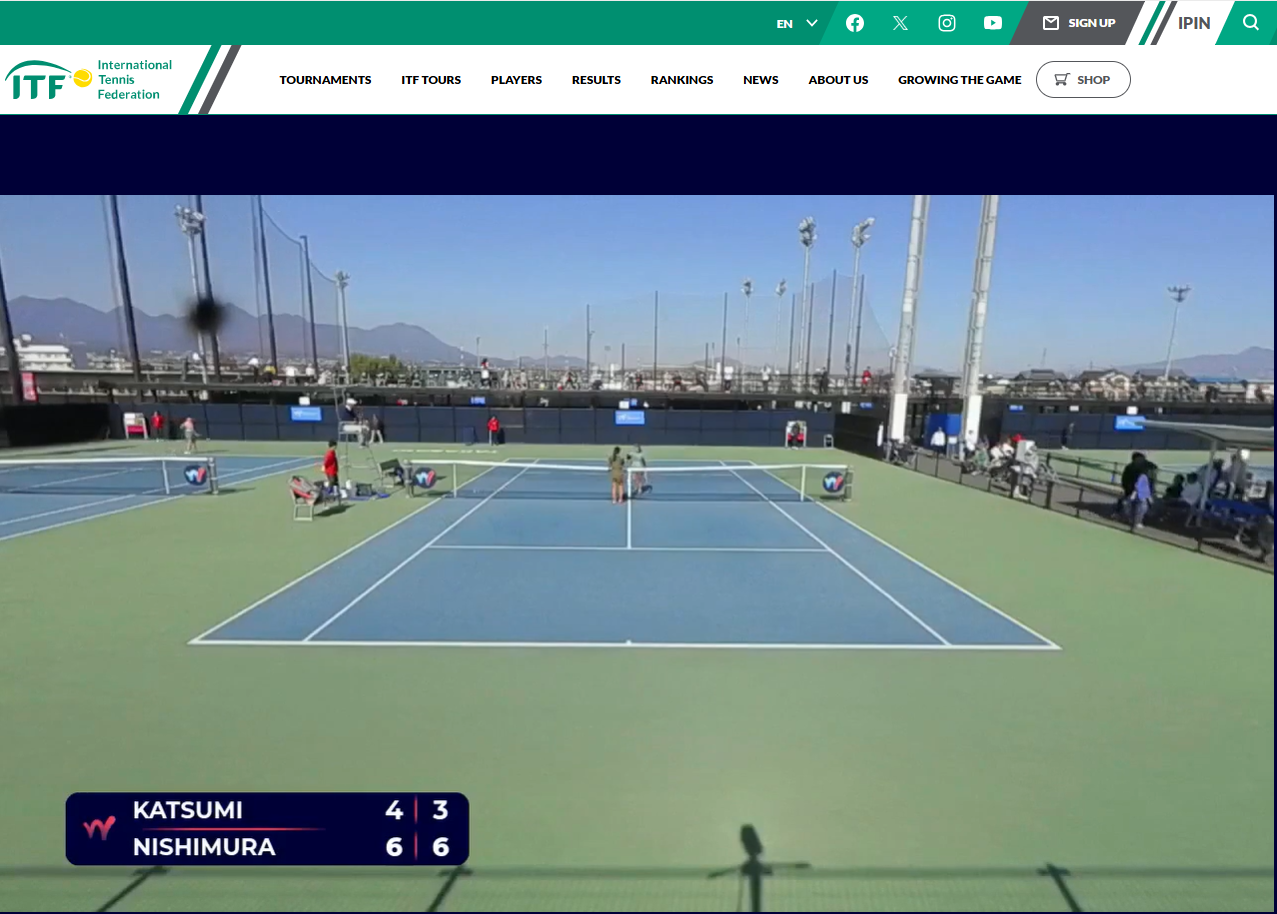The image size is (1277, 914).
Task: Open the ITF Tours menu
Action: point(431,80)
